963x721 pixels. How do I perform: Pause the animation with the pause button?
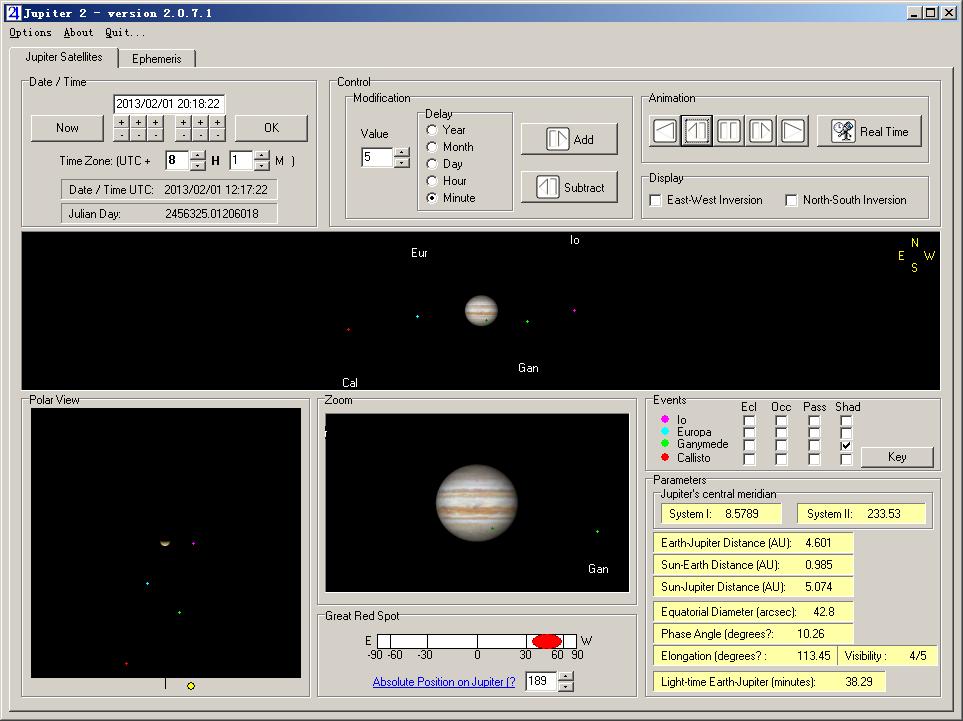point(729,130)
